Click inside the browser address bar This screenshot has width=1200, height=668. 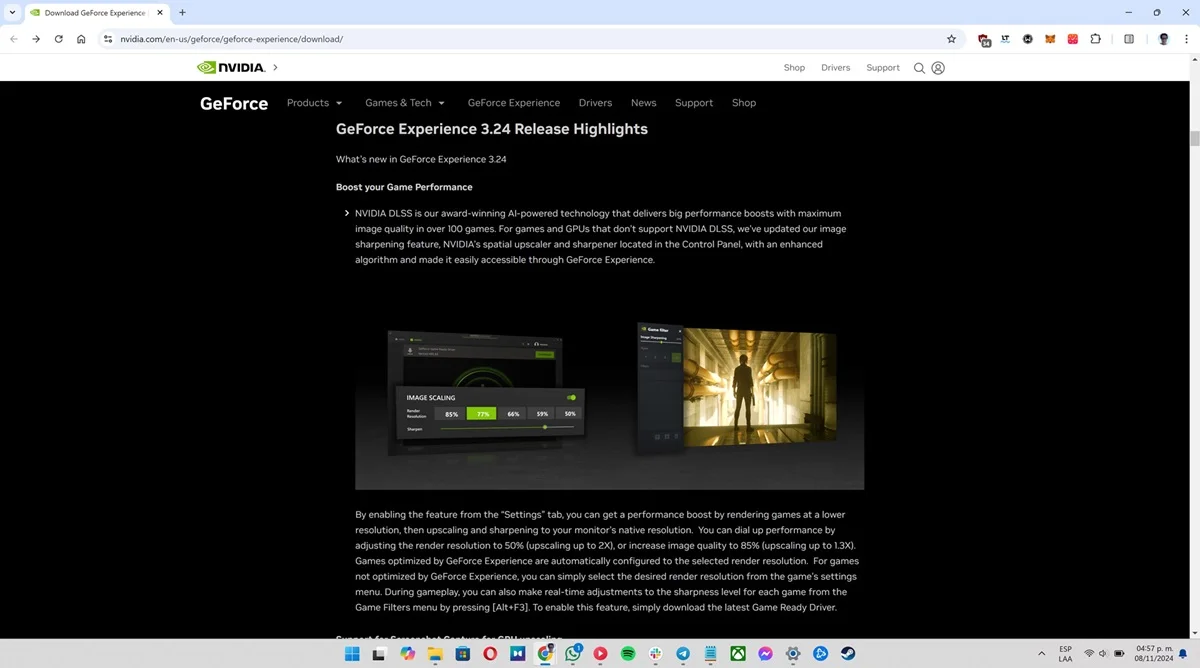300,39
